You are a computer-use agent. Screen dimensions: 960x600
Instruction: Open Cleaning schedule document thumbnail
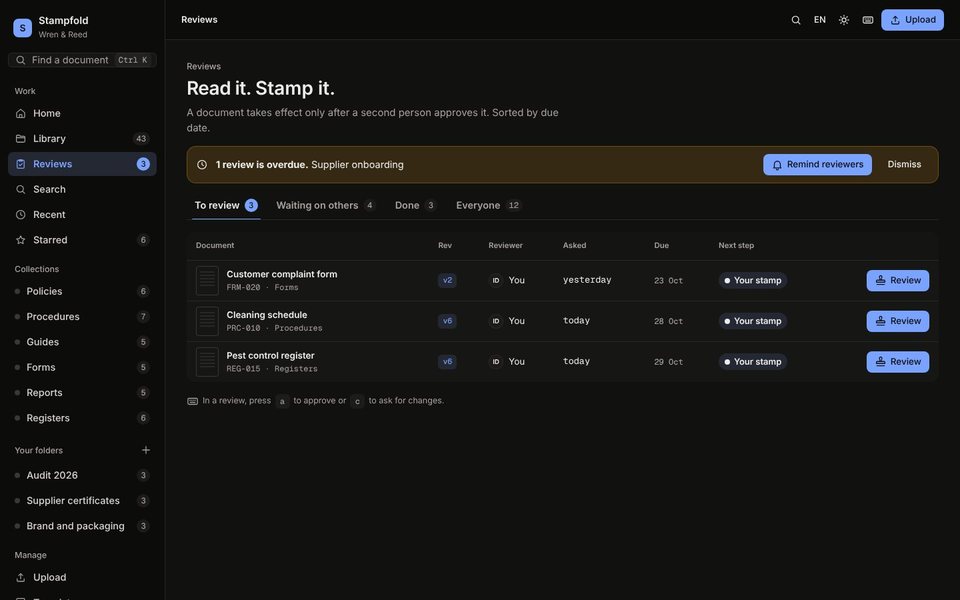[207, 321]
